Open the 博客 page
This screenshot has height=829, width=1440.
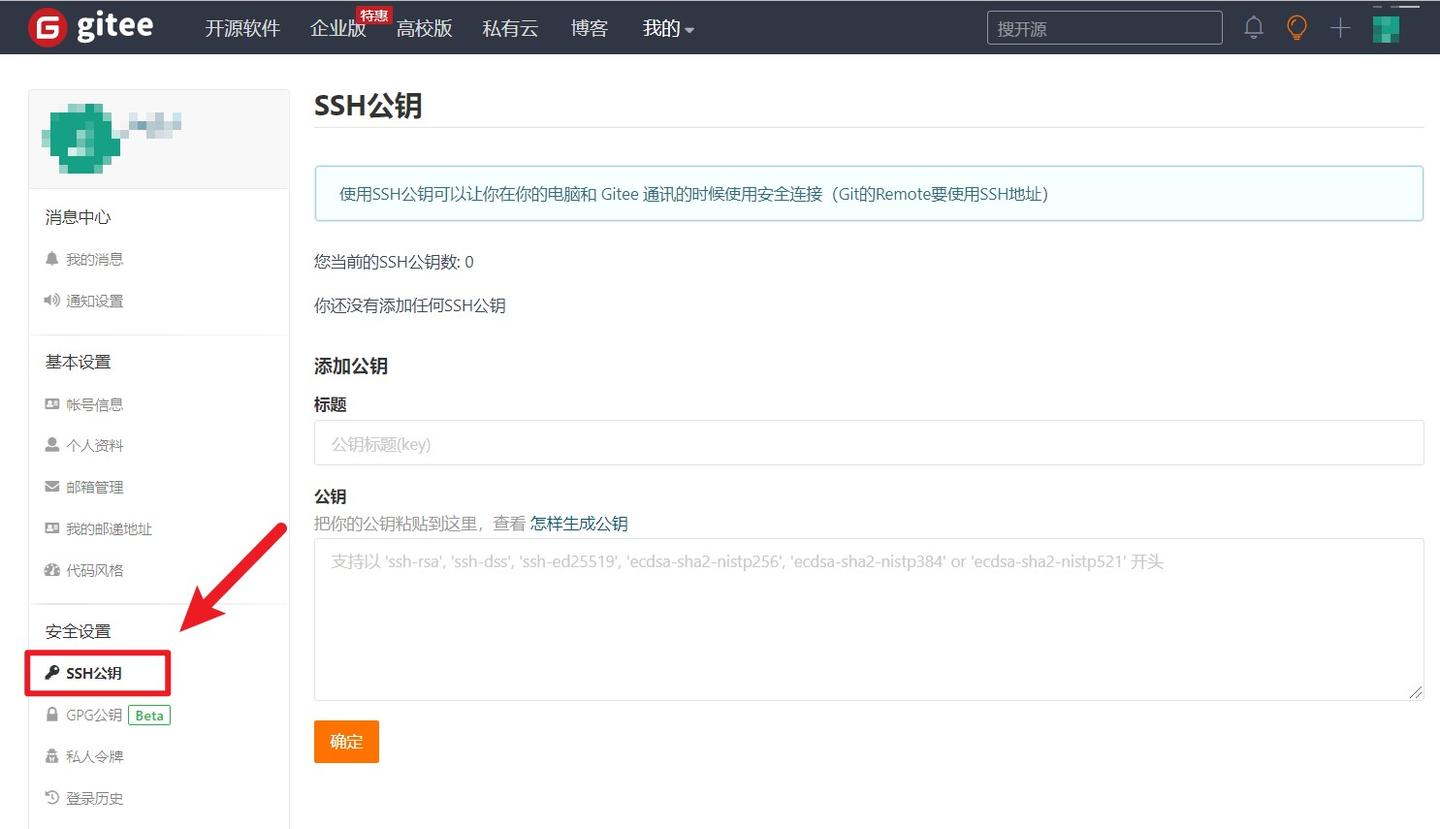[589, 30]
